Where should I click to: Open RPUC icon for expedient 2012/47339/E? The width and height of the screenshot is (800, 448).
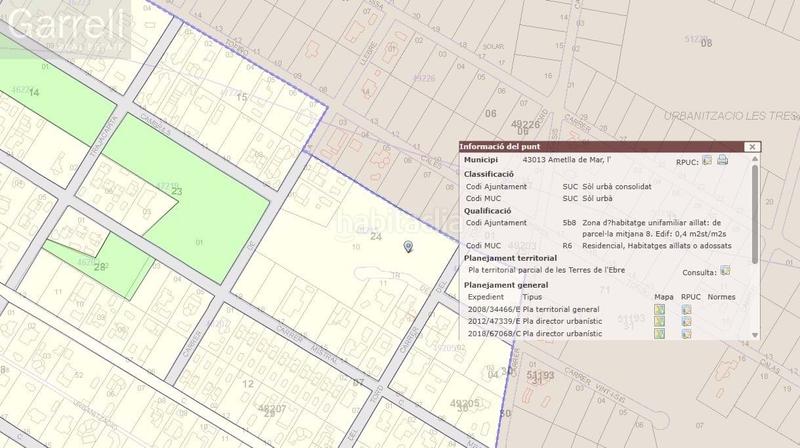click(x=687, y=322)
